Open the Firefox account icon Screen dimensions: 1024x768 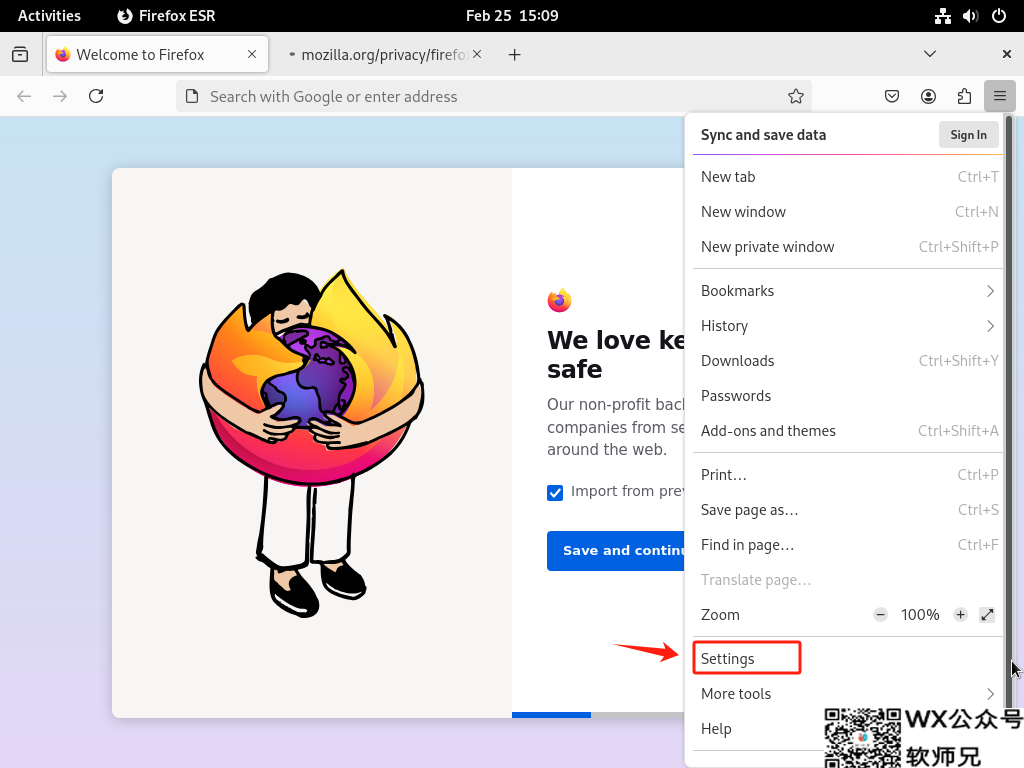tap(928, 97)
